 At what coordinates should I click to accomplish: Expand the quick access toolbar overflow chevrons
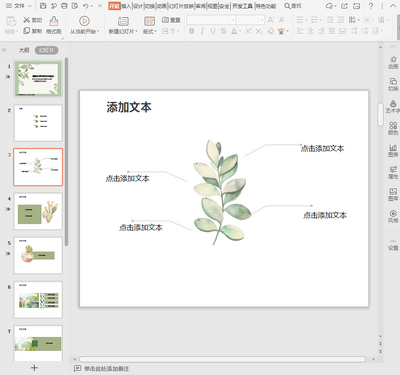99,6
